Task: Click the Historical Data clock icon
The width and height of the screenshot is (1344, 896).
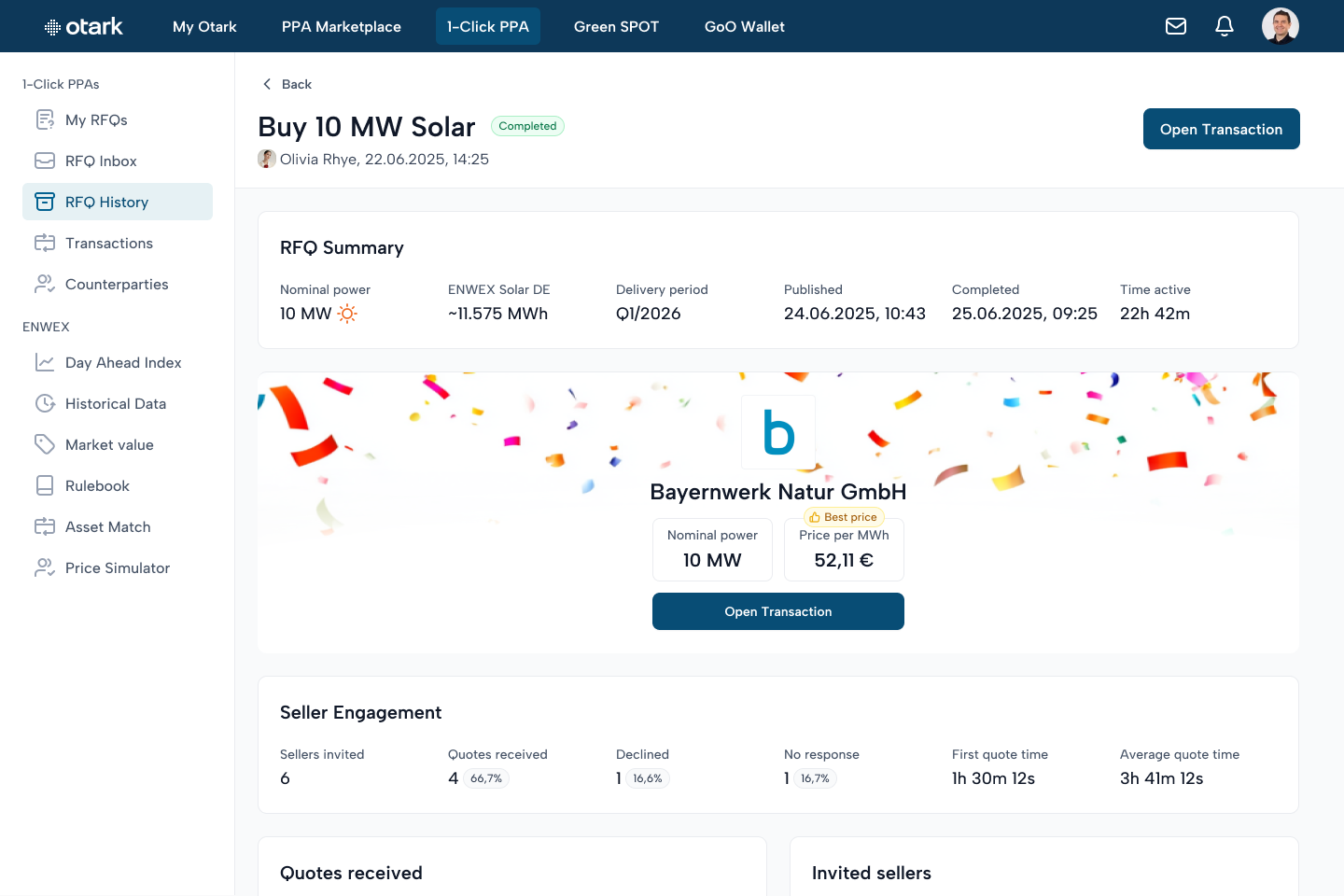Action: [x=45, y=403]
